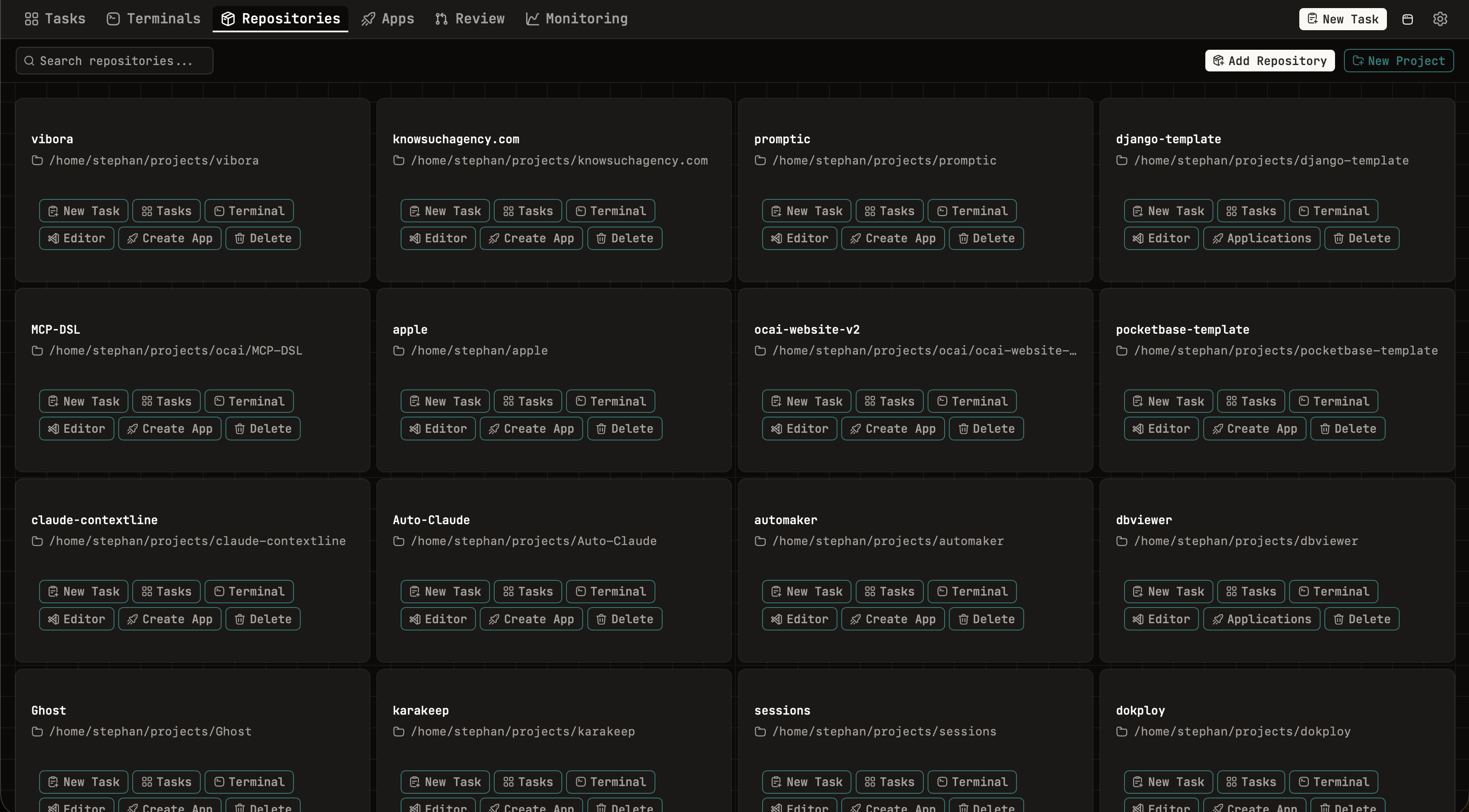Image resolution: width=1469 pixels, height=812 pixels.
Task: Click Add Repository
Action: (x=1270, y=60)
